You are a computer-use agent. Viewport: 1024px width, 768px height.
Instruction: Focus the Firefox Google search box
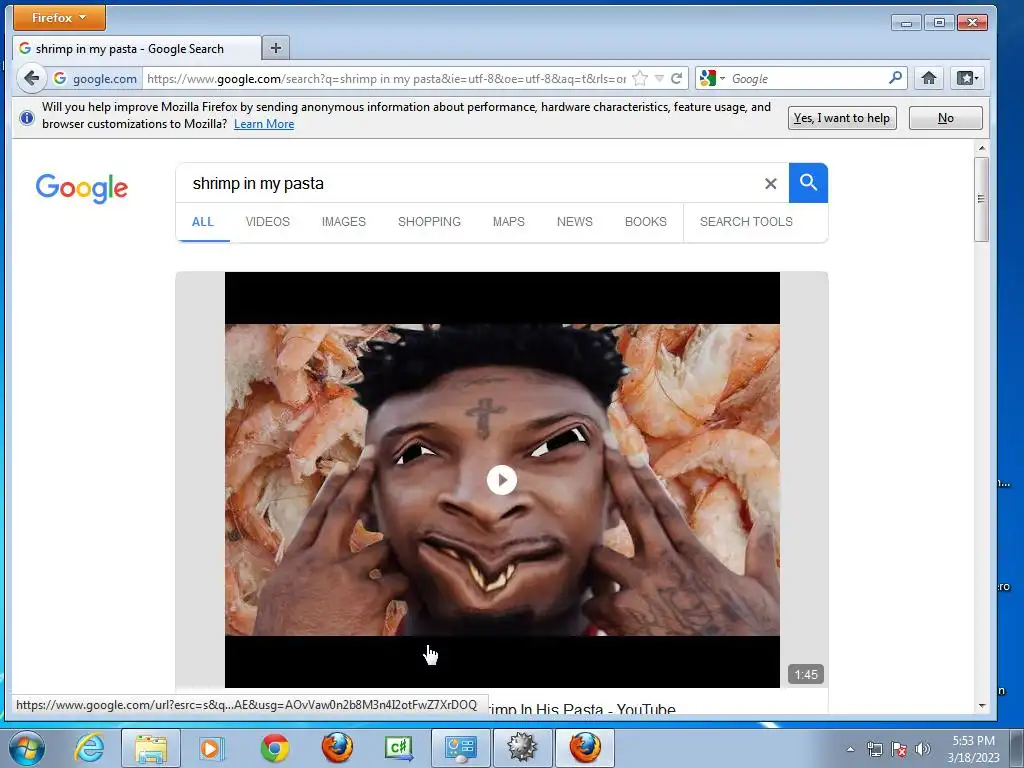pos(807,78)
